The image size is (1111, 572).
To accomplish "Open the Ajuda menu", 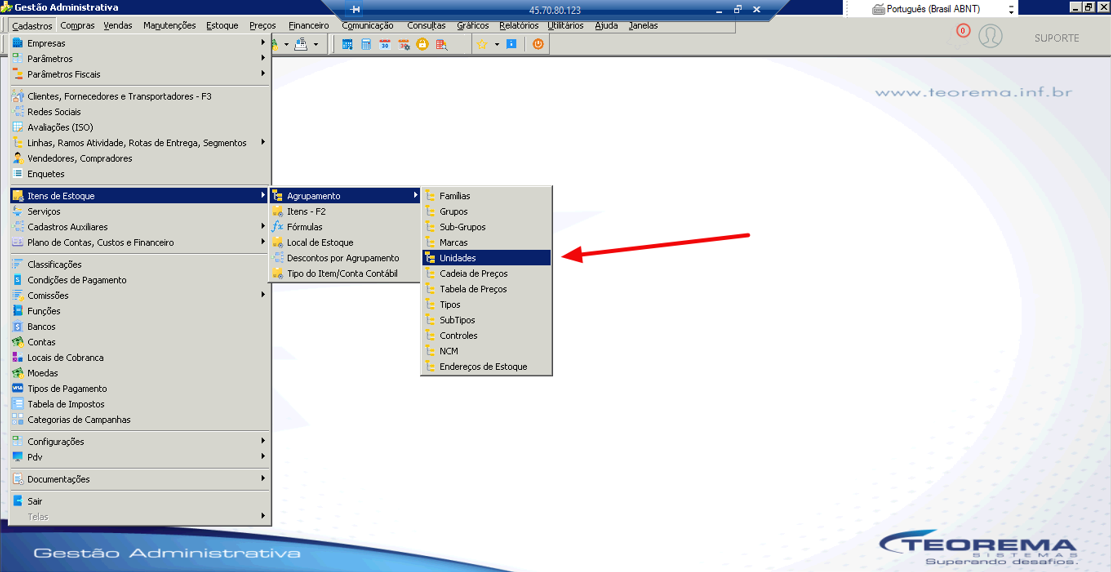I will (607, 26).
